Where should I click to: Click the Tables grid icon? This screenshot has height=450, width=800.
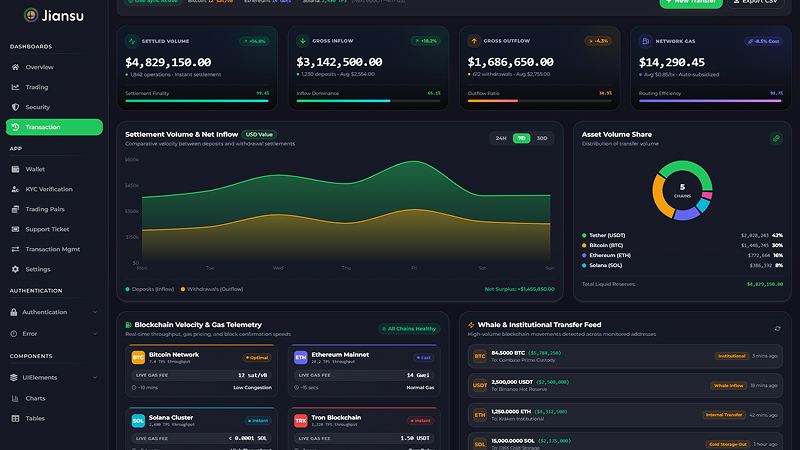[x=15, y=418]
